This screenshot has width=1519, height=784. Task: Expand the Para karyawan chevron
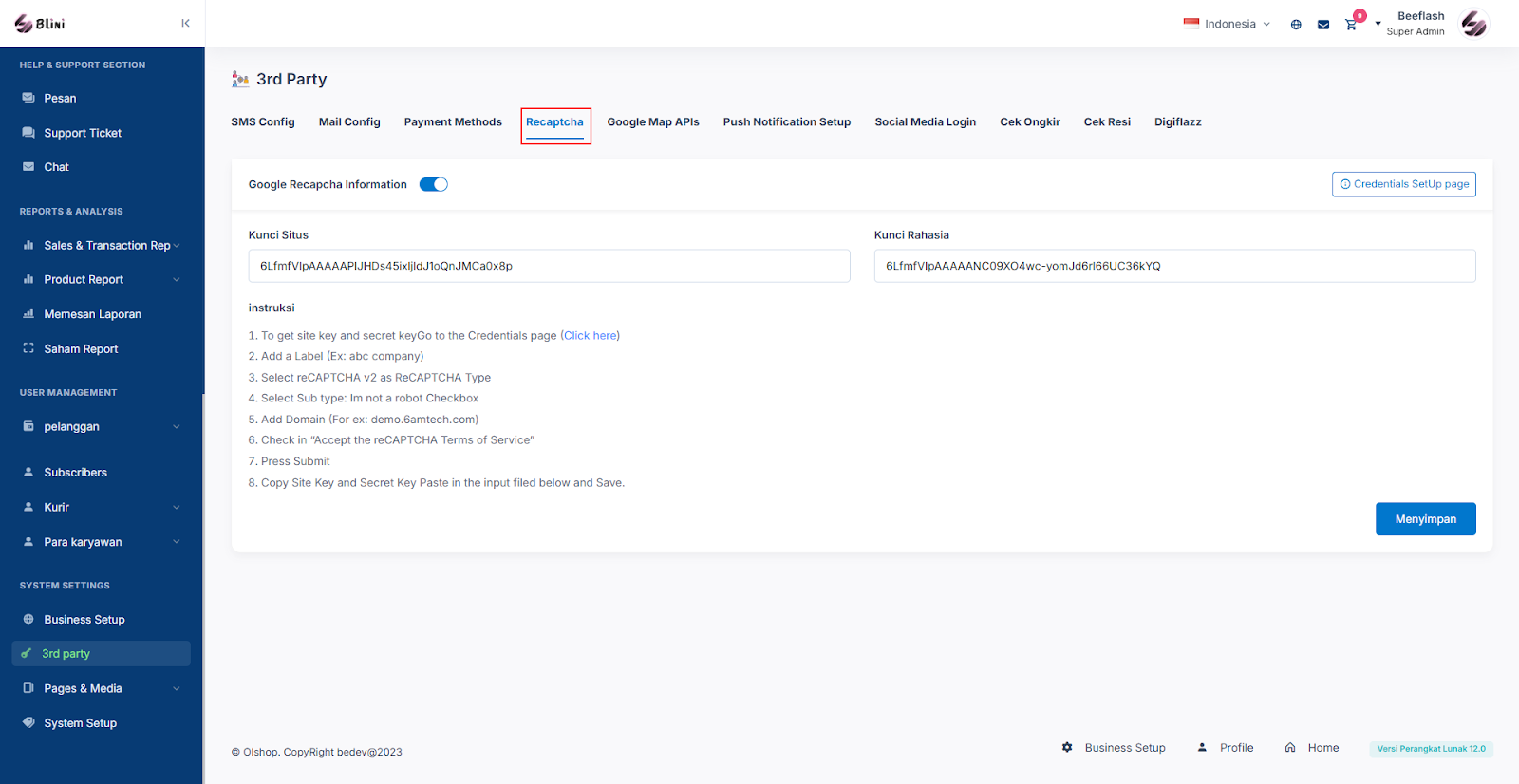[x=177, y=542]
